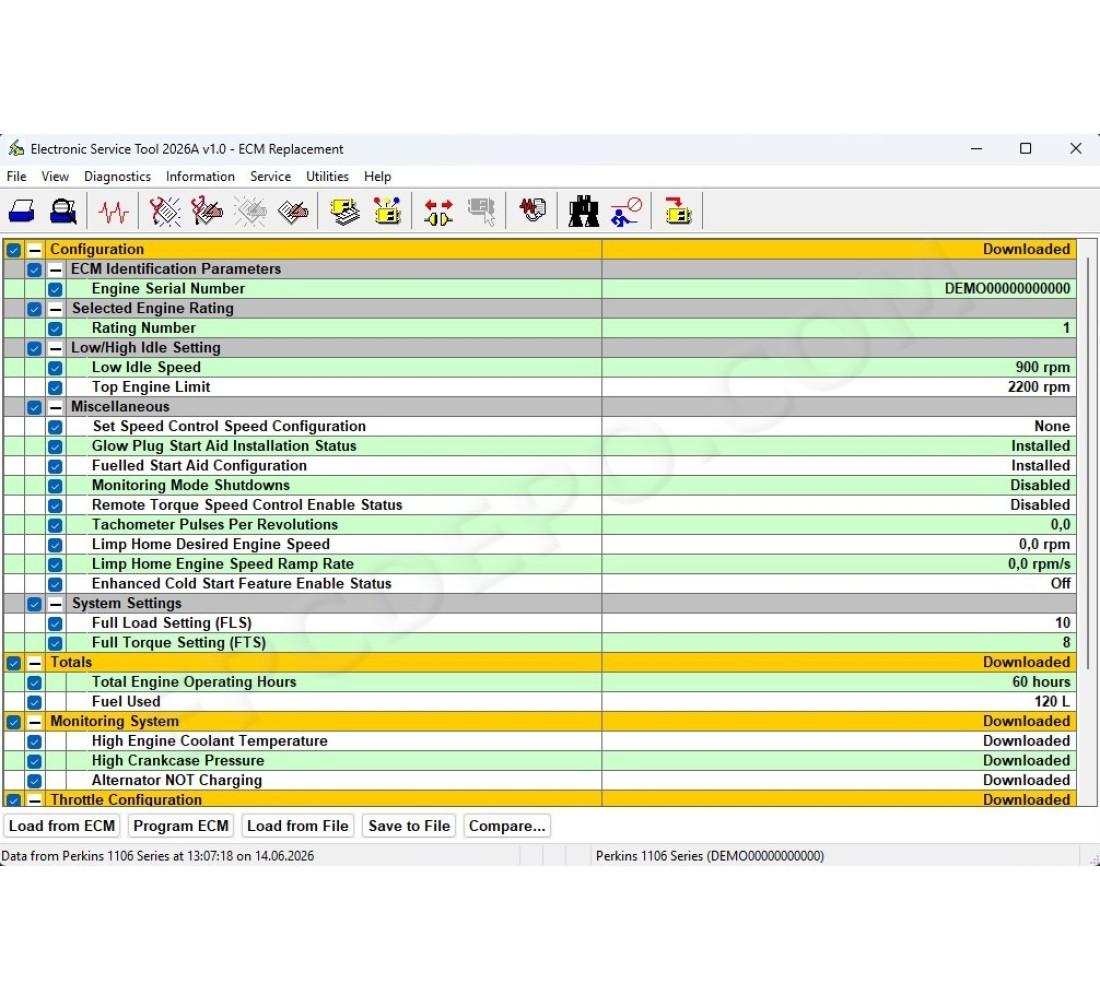Collapse ECM Identification Parameters section
Viewport: 1100px width, 1000px height.
pyautogui.click(x=55, y=269)
